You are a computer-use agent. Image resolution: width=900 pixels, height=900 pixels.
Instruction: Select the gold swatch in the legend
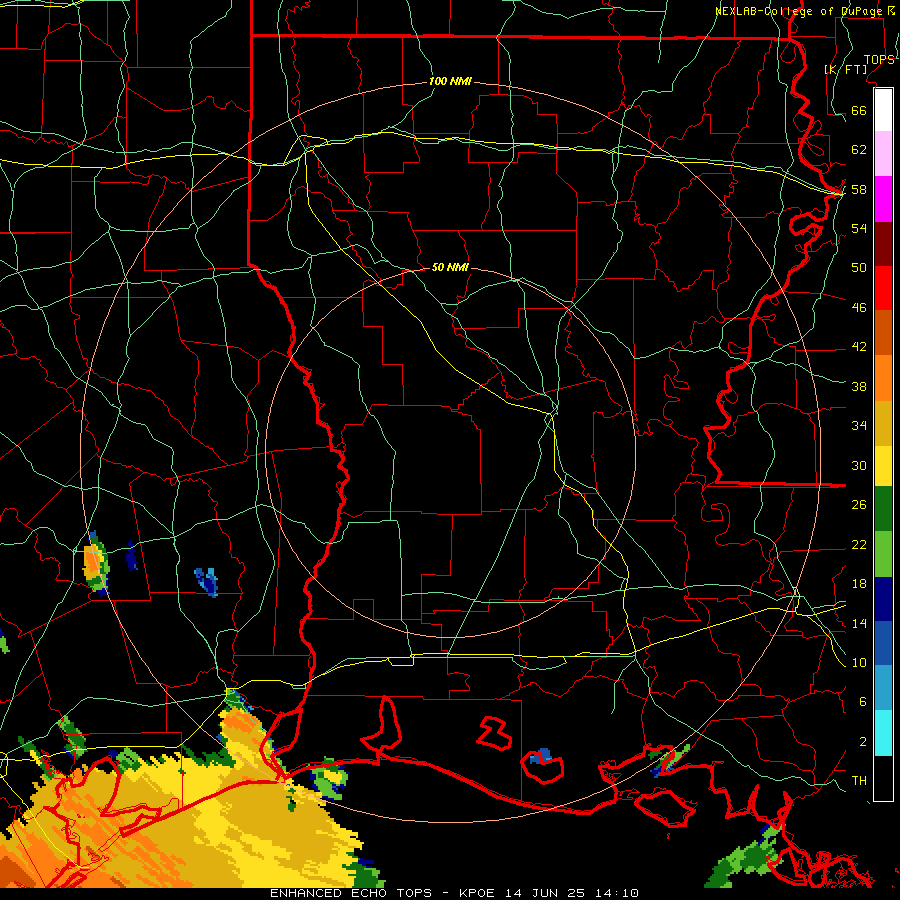click(x=883, y=423)
